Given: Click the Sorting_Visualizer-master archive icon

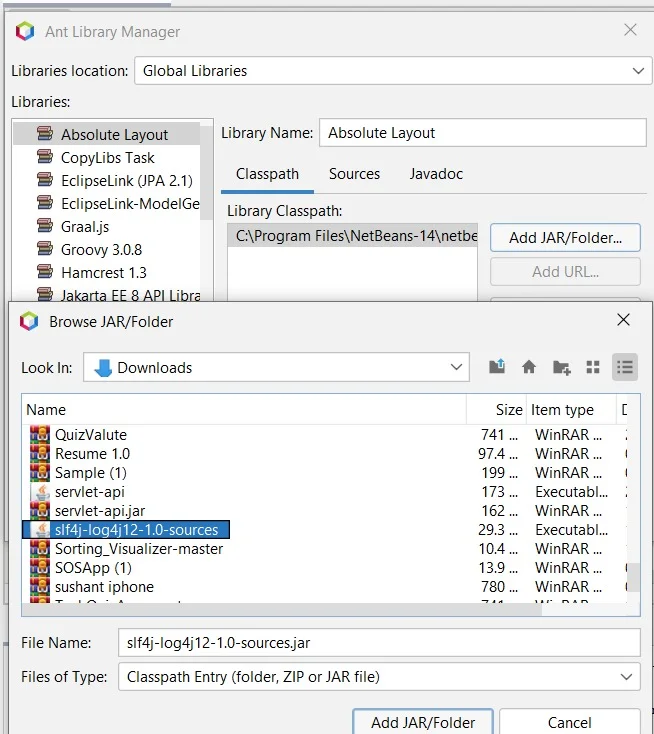Looking at the screenshot, I should point(40,548).
